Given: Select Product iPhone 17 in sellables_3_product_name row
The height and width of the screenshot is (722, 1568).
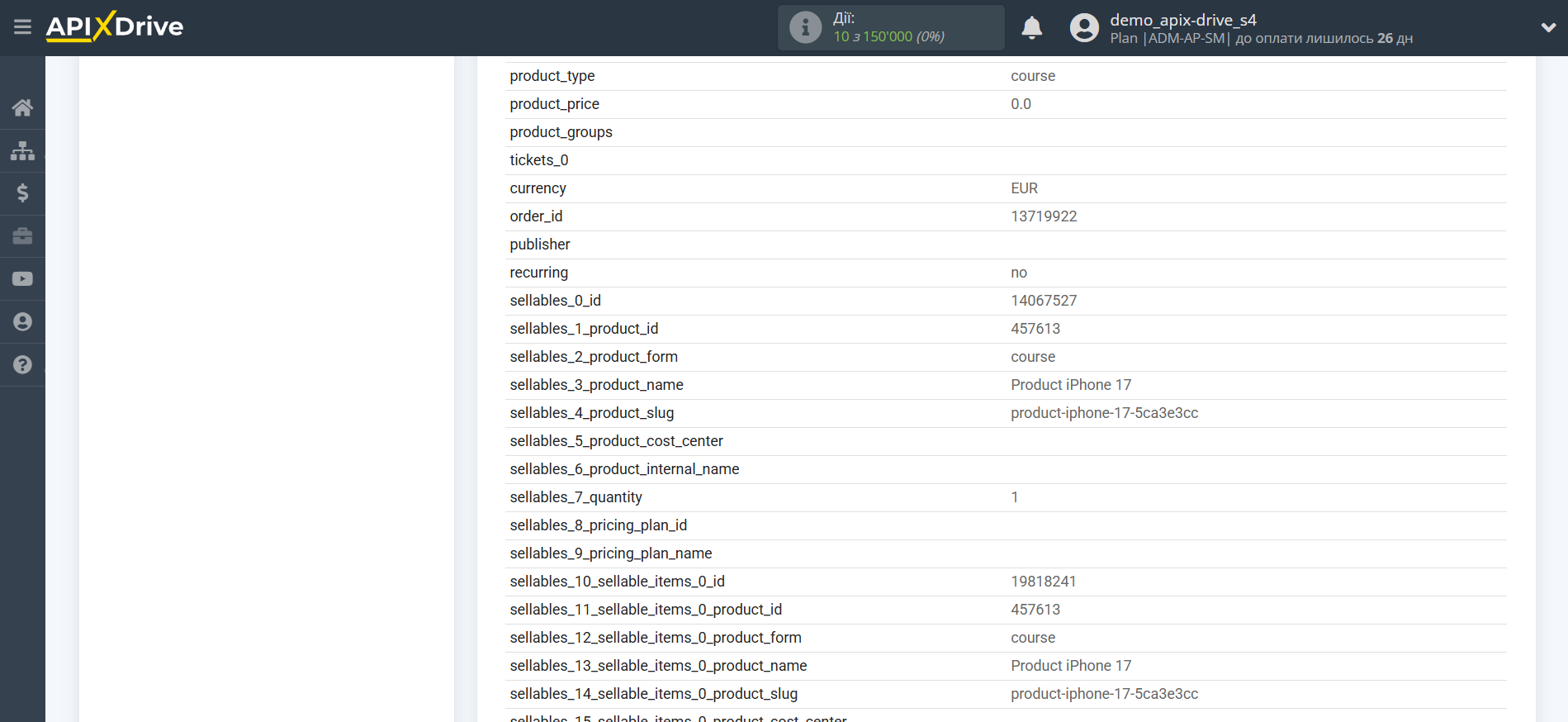Looking at the screenshot, I should 1071,385.
